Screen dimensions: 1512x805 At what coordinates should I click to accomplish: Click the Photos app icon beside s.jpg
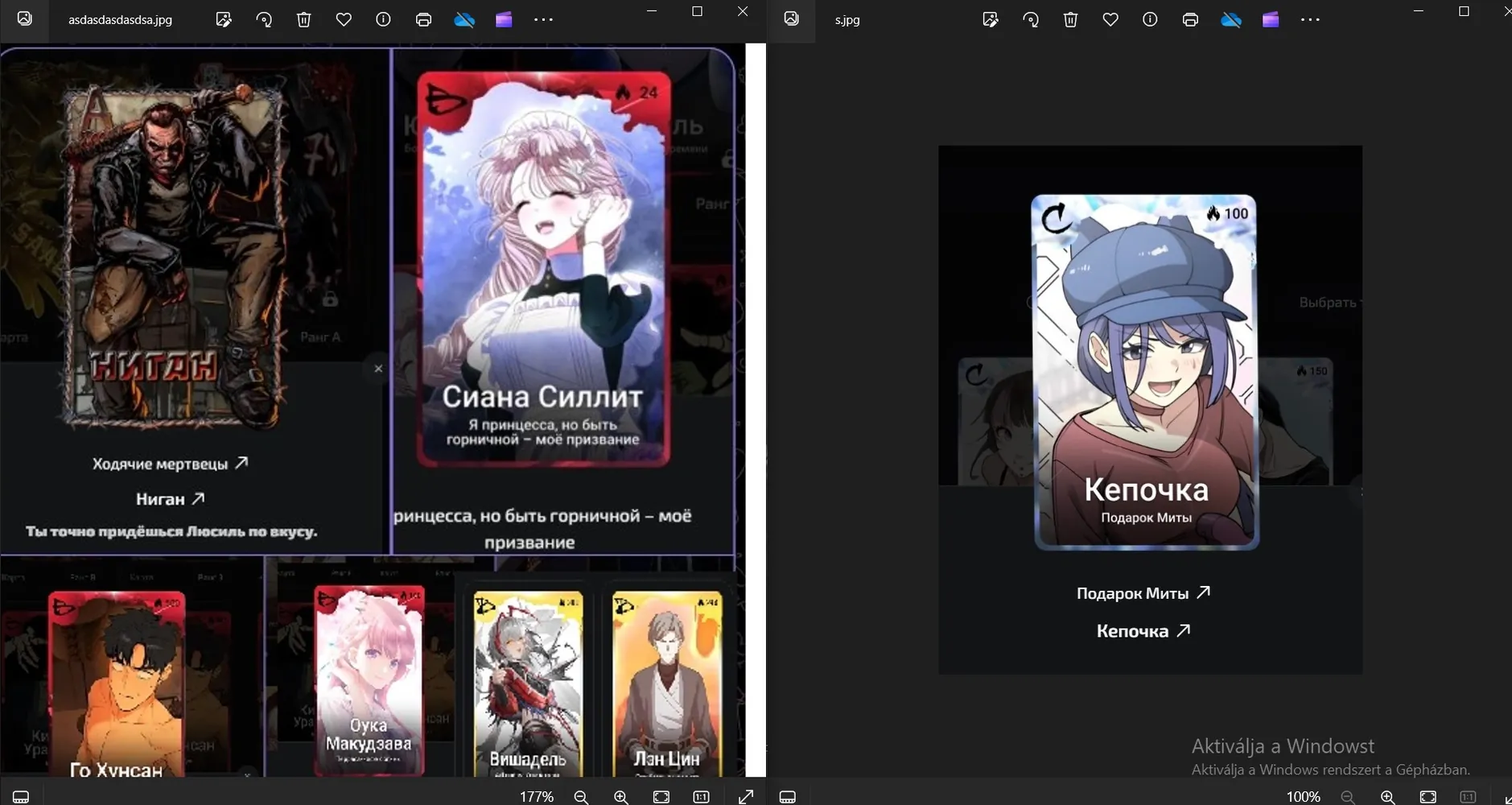point(792,19)
